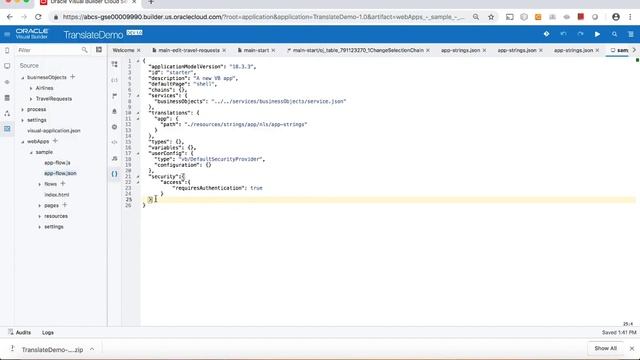Open the hamburger navigation menu
This screenshot has width=640, height=360.
point(7,35)
